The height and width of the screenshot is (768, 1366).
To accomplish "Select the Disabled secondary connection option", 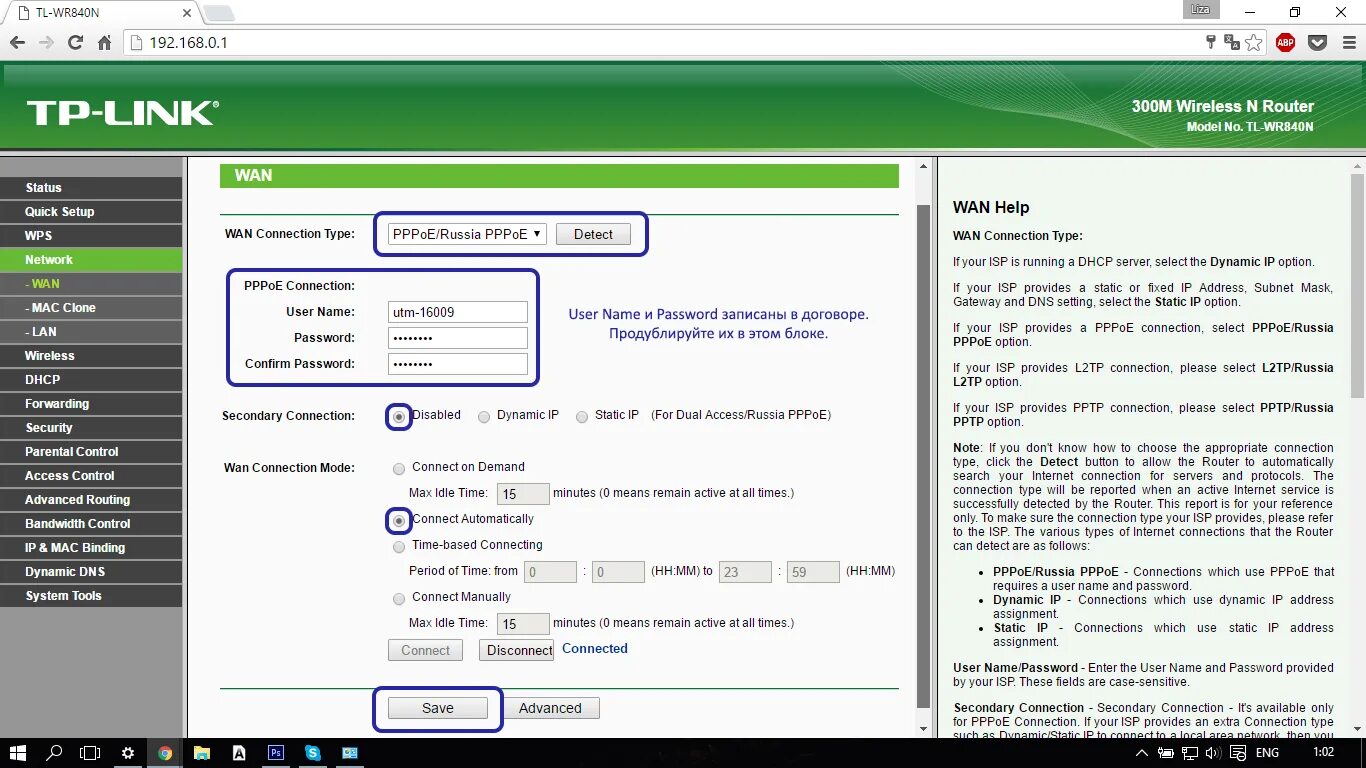I will coord(399,416).
